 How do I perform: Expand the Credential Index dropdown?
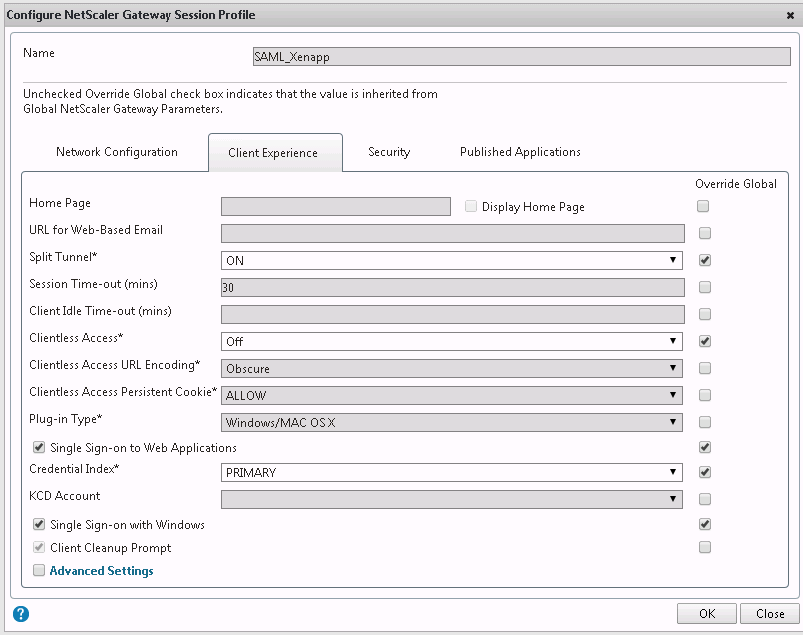[452, 473]
